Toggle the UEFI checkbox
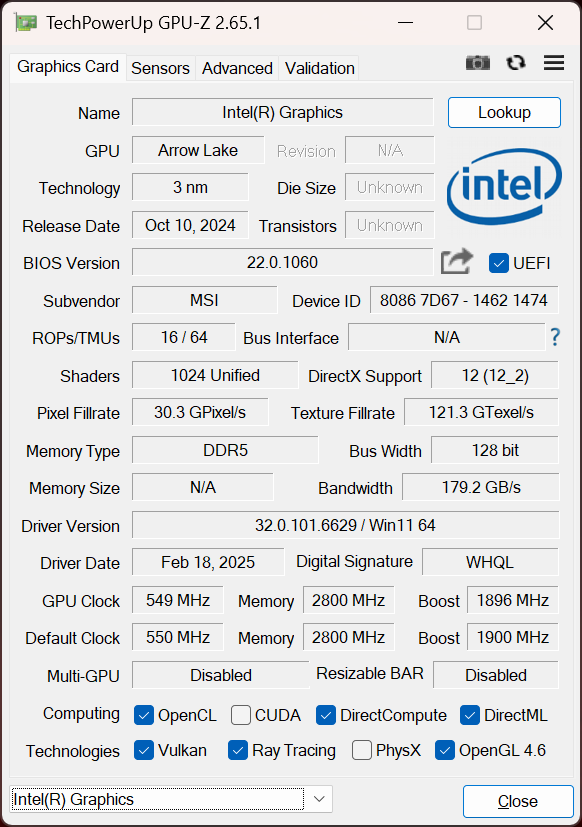The image size is (582, 827). 499,263
